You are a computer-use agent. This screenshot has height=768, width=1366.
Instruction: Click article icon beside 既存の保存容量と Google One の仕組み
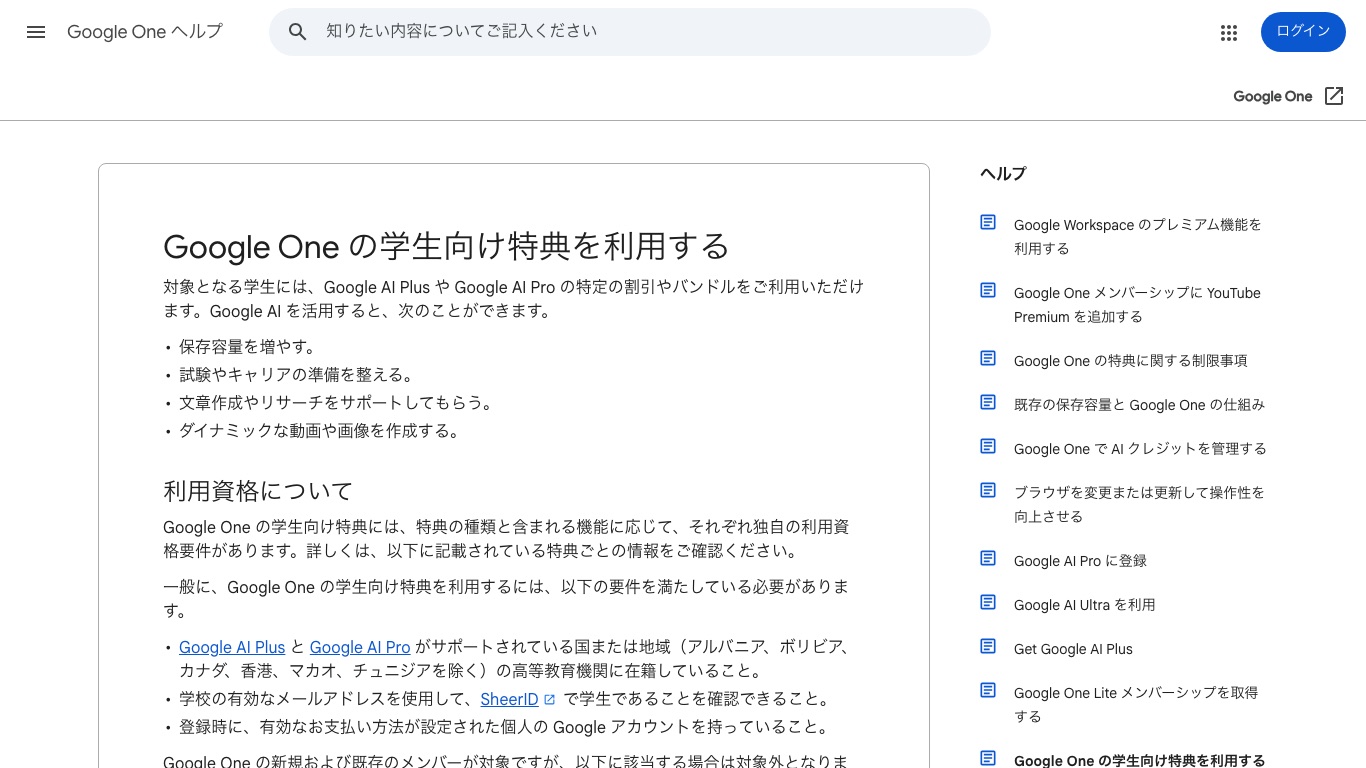tap(988, 403)
